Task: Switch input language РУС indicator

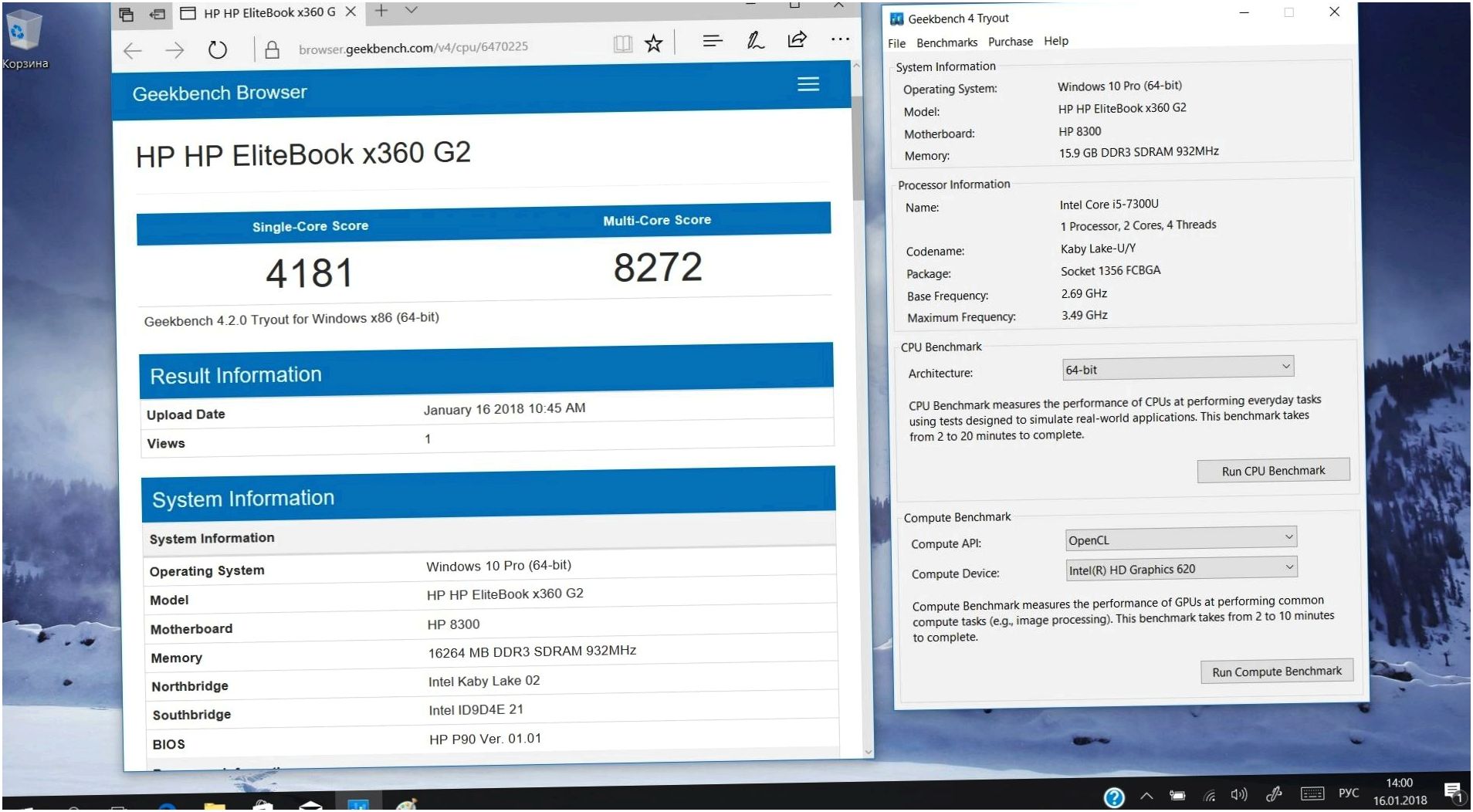Action: coord(1349,793)
